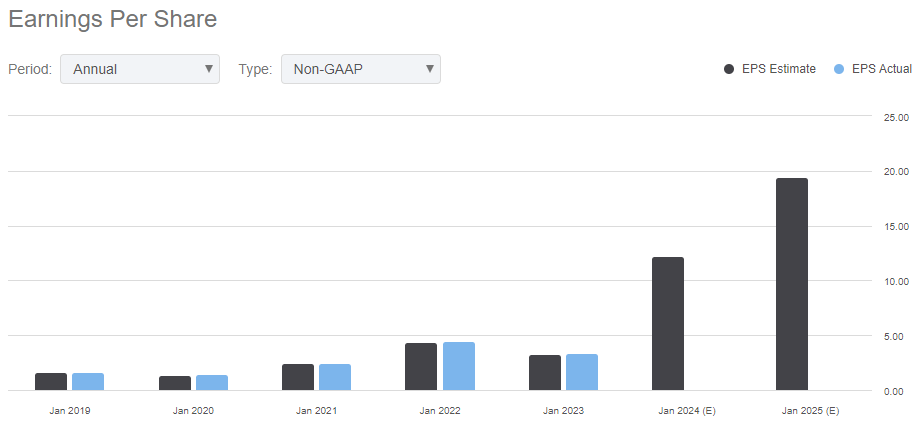Click the dark EPS Estimate legend dot
Image resolution: width=921 pixels, height=426 pixels.
click(x=729, y=69)
